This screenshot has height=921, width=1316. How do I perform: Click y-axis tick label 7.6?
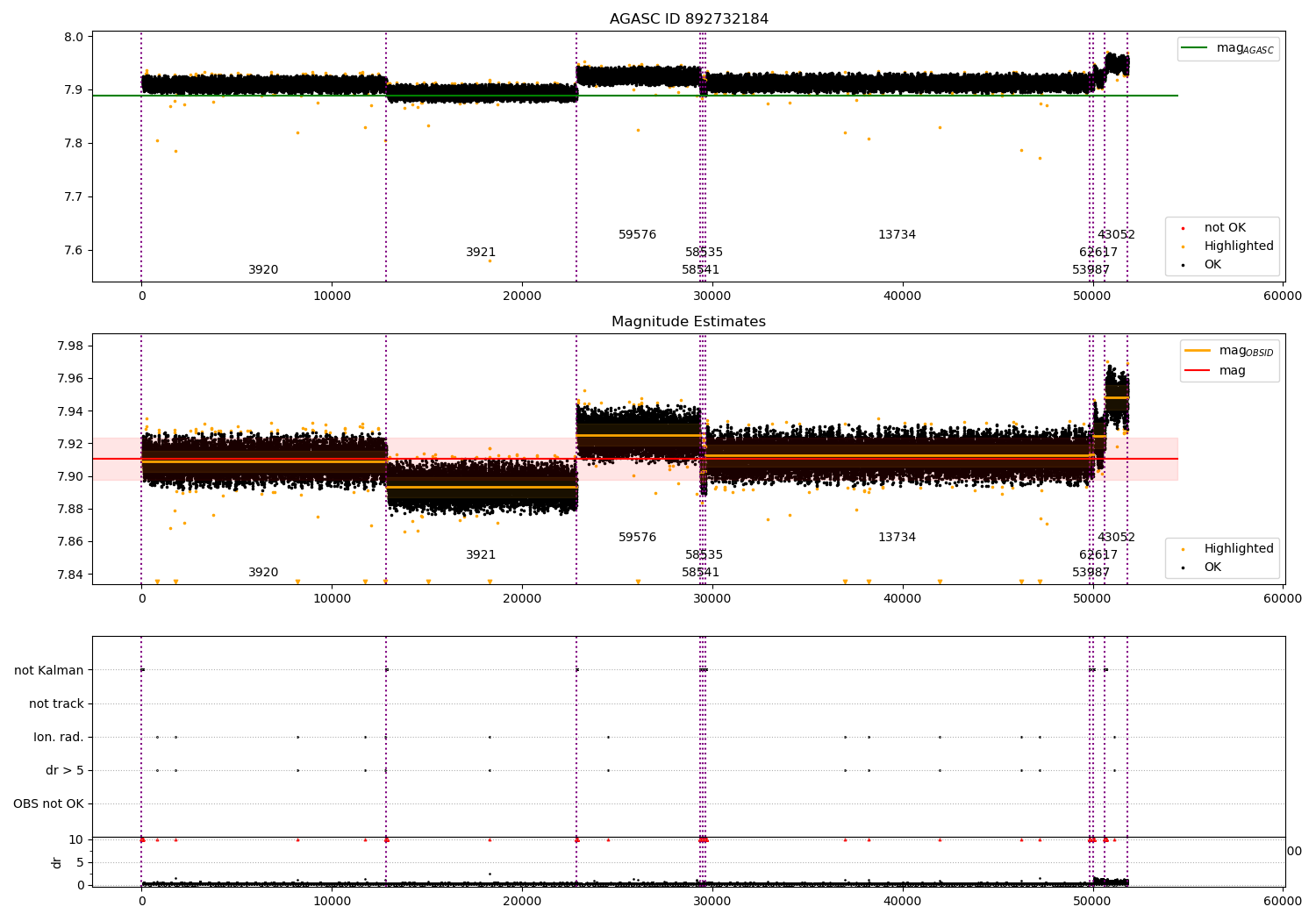point(75,251)
